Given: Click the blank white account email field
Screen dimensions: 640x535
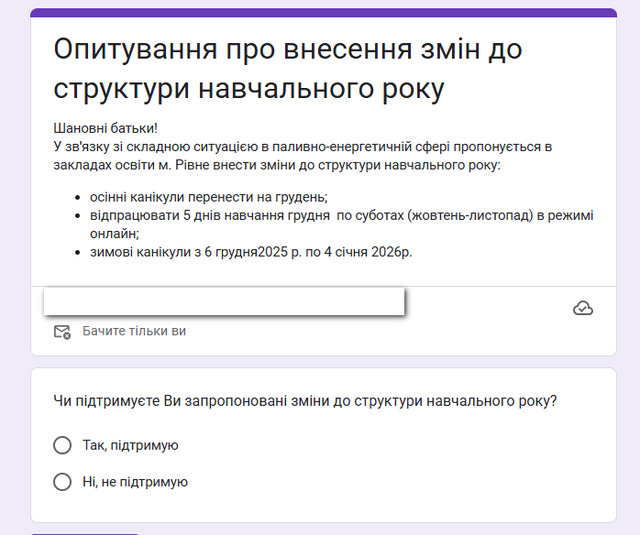Looking at the screenshot, I should pyautogui.click(x=224, y=301).
